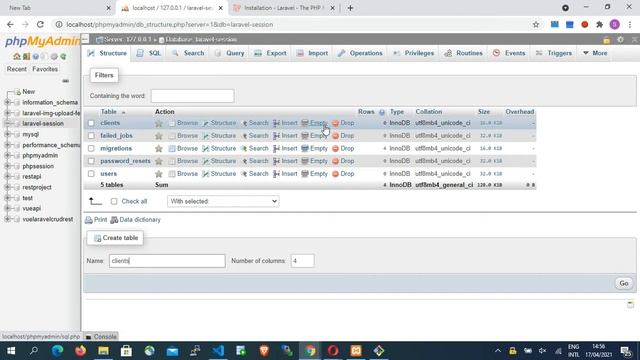
Task: Tick the migrations table checkbox
Action: click(x=91, y=148)
